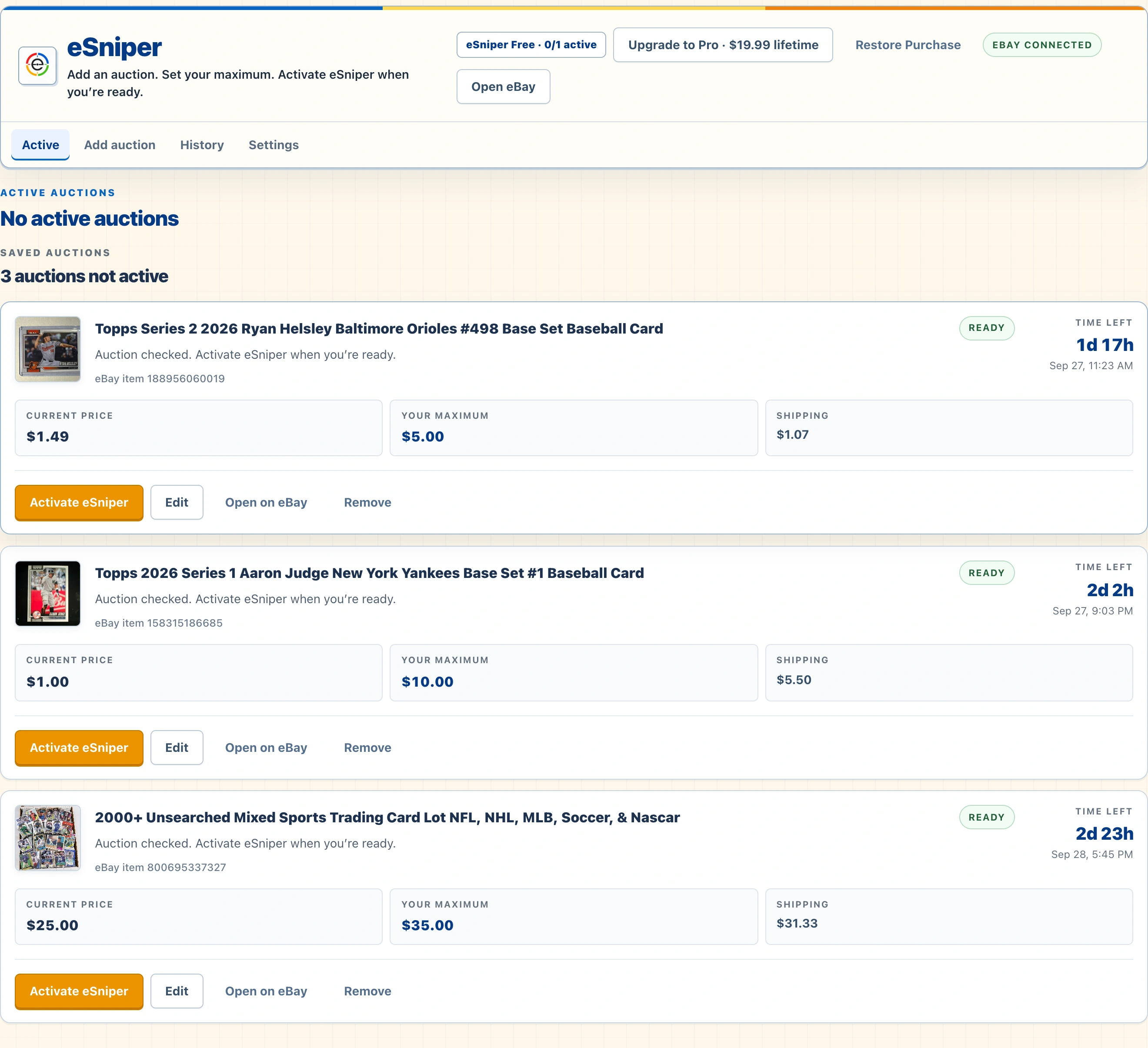Open Ryan Helsley auction on eBay
1148x1048 pixels.
266,502
